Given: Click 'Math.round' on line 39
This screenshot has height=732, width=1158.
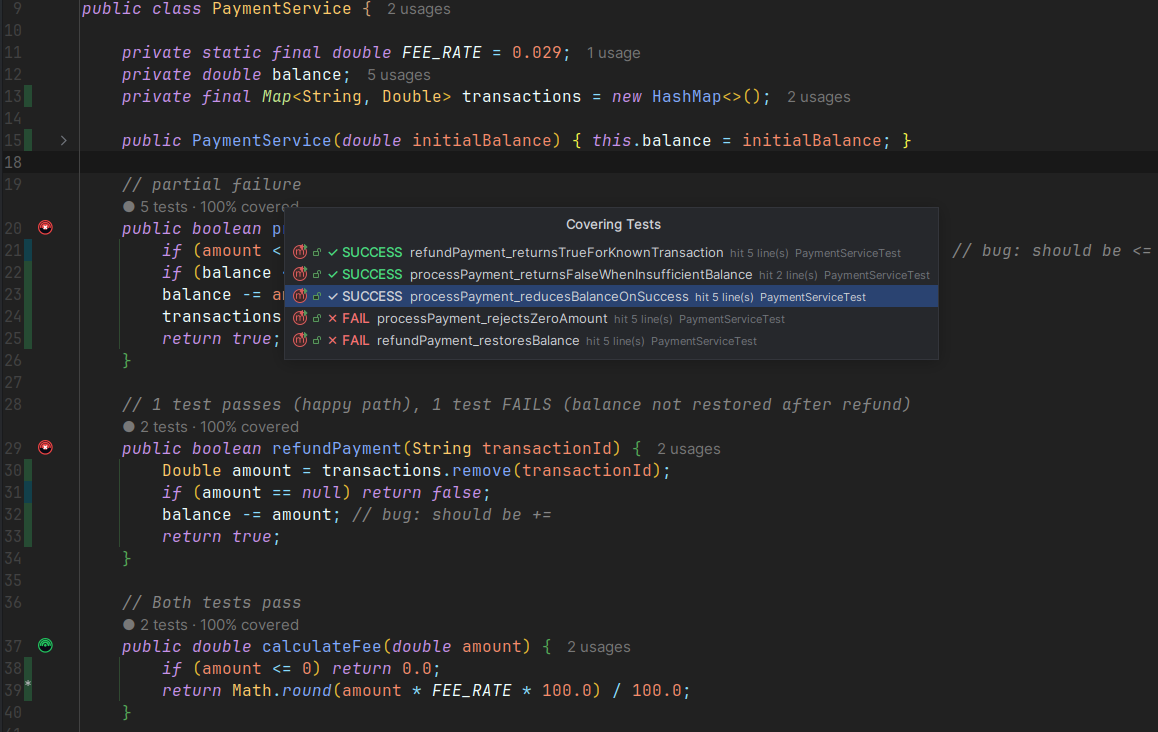Looking at the screenshot, I should [x=281, y=691].
